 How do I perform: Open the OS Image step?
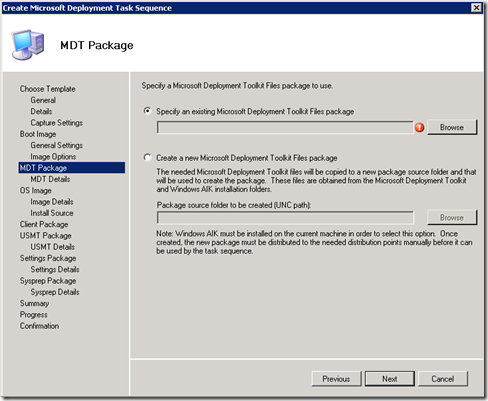tap(36, 190)
